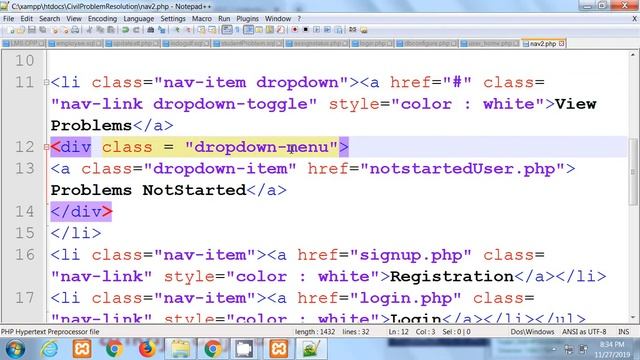
Task: Click the INS insert mode indicator
Action: coord(623,332)
